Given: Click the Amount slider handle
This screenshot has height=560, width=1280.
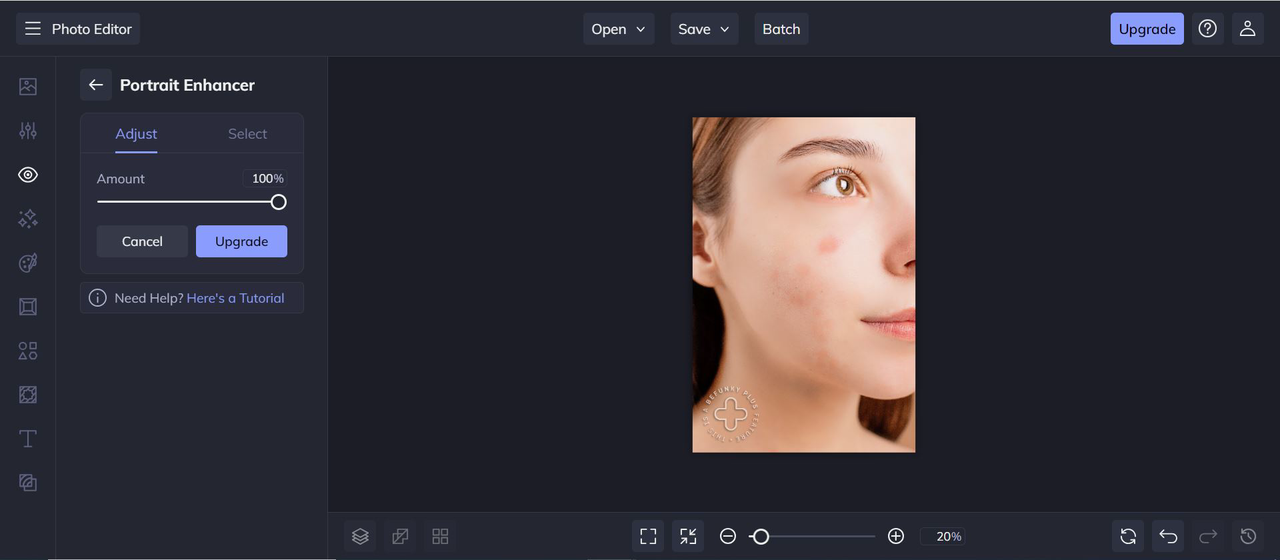Looking at the screenshot, I should [x=279, y=202].
